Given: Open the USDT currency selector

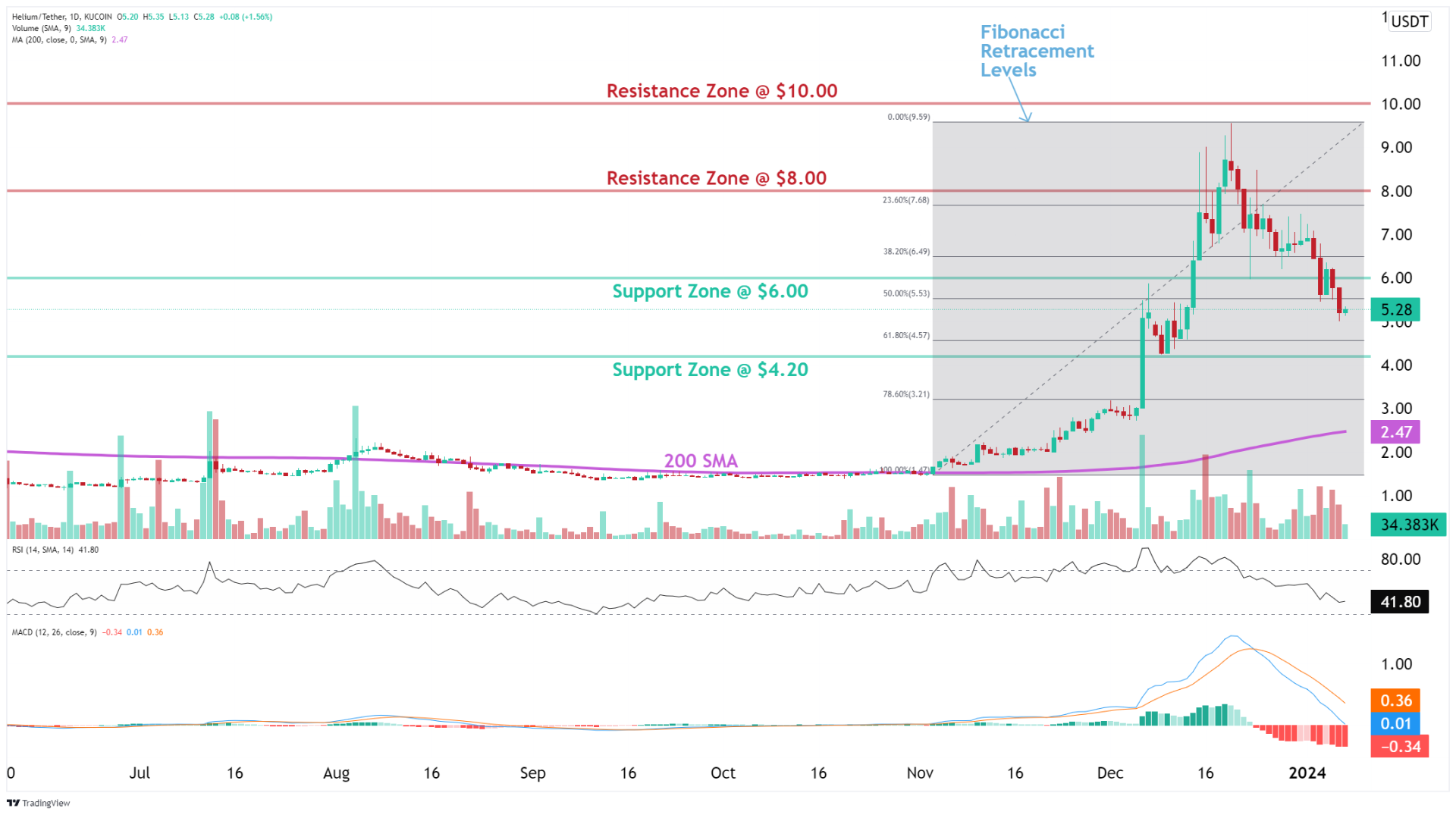Looking at the screenshot, I should click(1409, 21).
